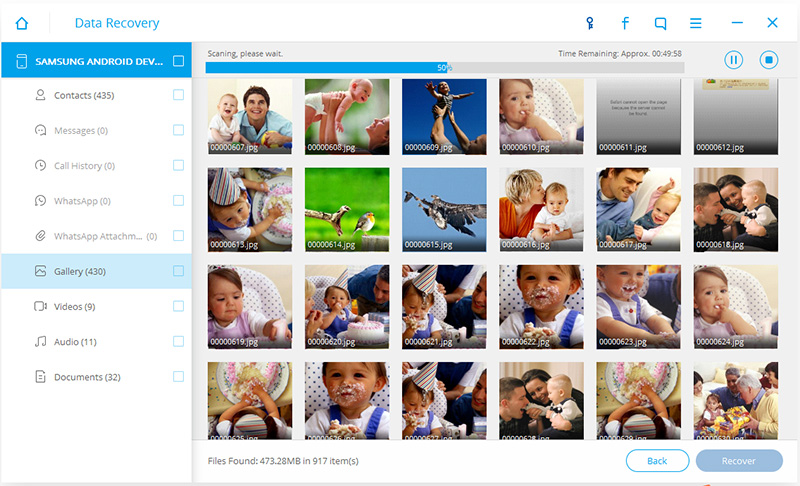Enable the Videos (9) checkbox
Screen dimensions: 800x486
(x=178, y=306)
